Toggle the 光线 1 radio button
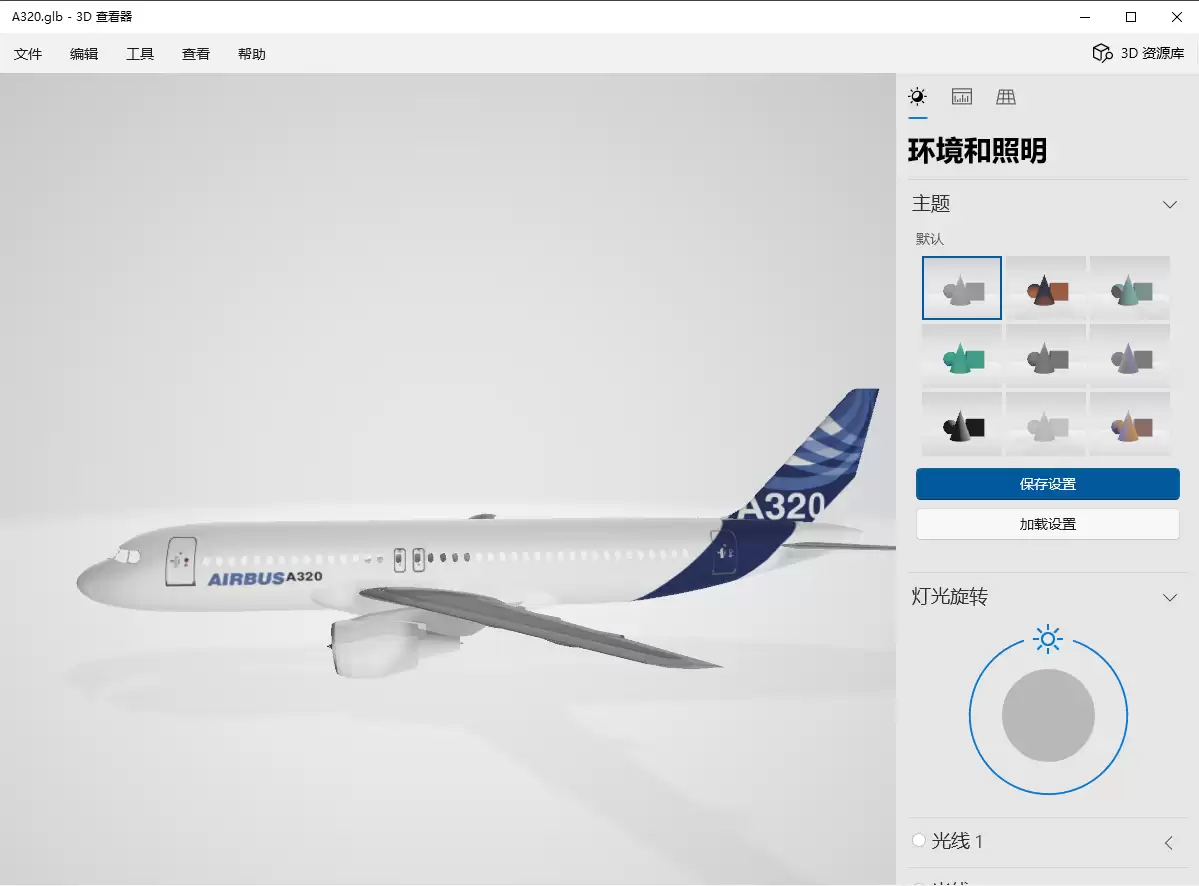 click(x=919, y=840)
